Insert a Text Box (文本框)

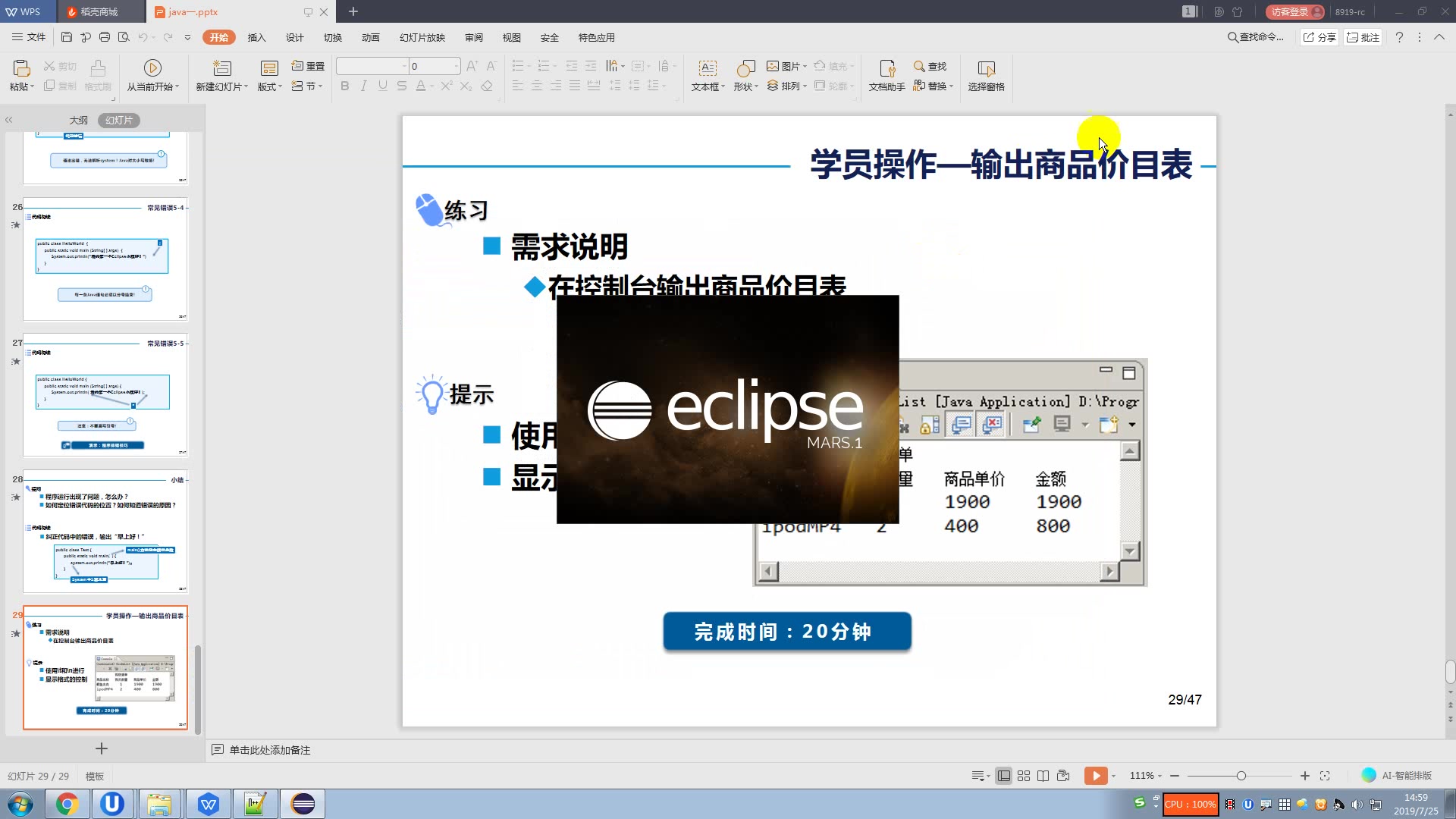708,75
